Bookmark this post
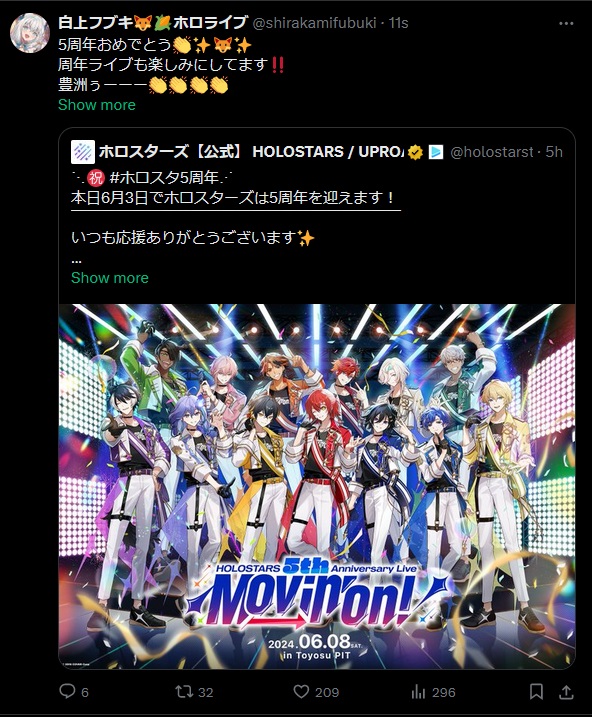 536,692
